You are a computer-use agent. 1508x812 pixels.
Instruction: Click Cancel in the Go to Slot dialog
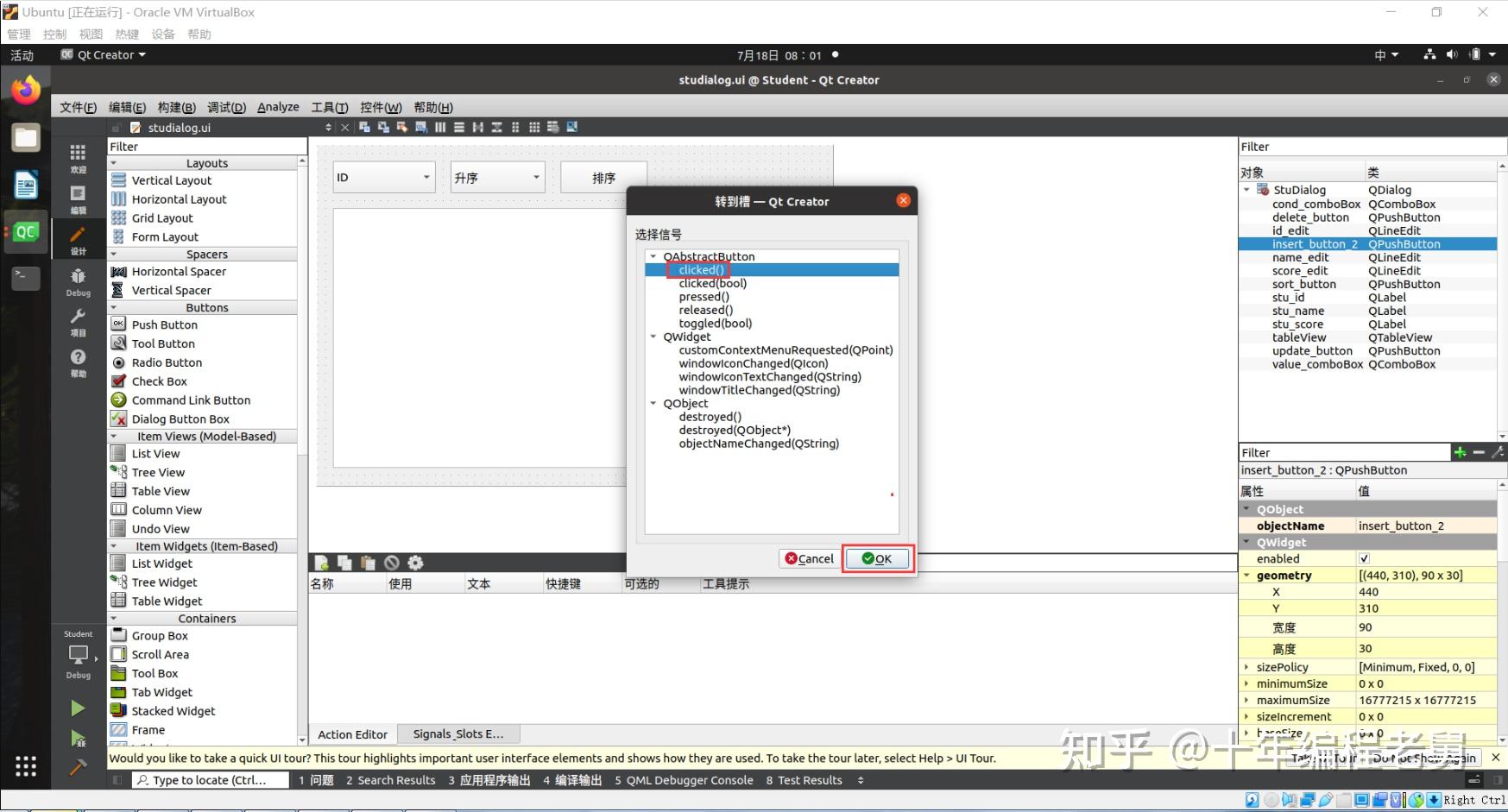click(809, 558)
